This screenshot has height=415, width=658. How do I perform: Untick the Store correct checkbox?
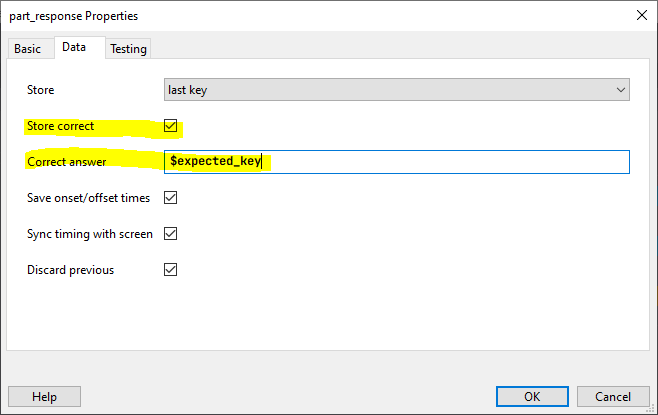[170, 126]
